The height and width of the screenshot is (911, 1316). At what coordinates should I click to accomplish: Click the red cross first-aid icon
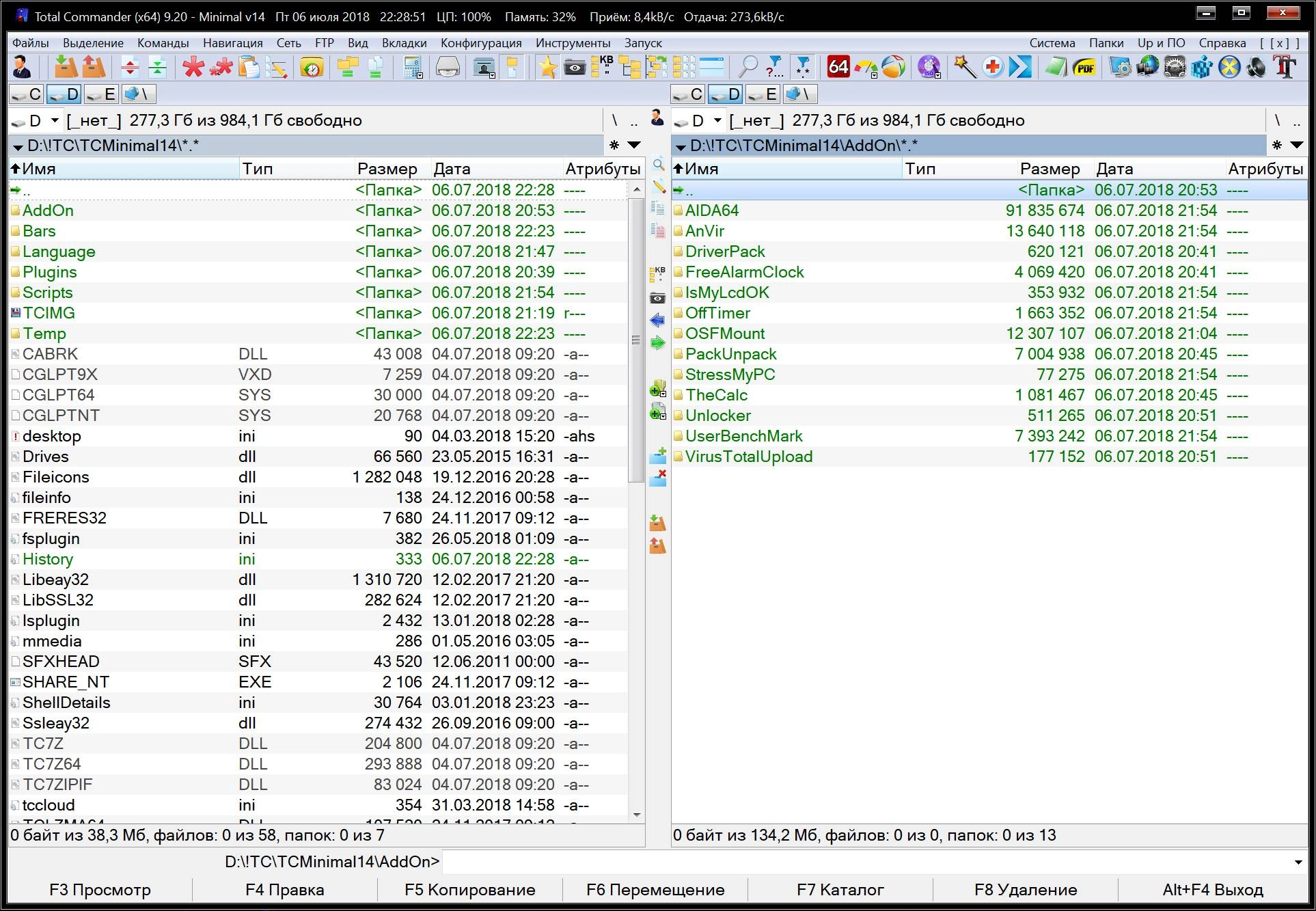[x=992, y=67]
